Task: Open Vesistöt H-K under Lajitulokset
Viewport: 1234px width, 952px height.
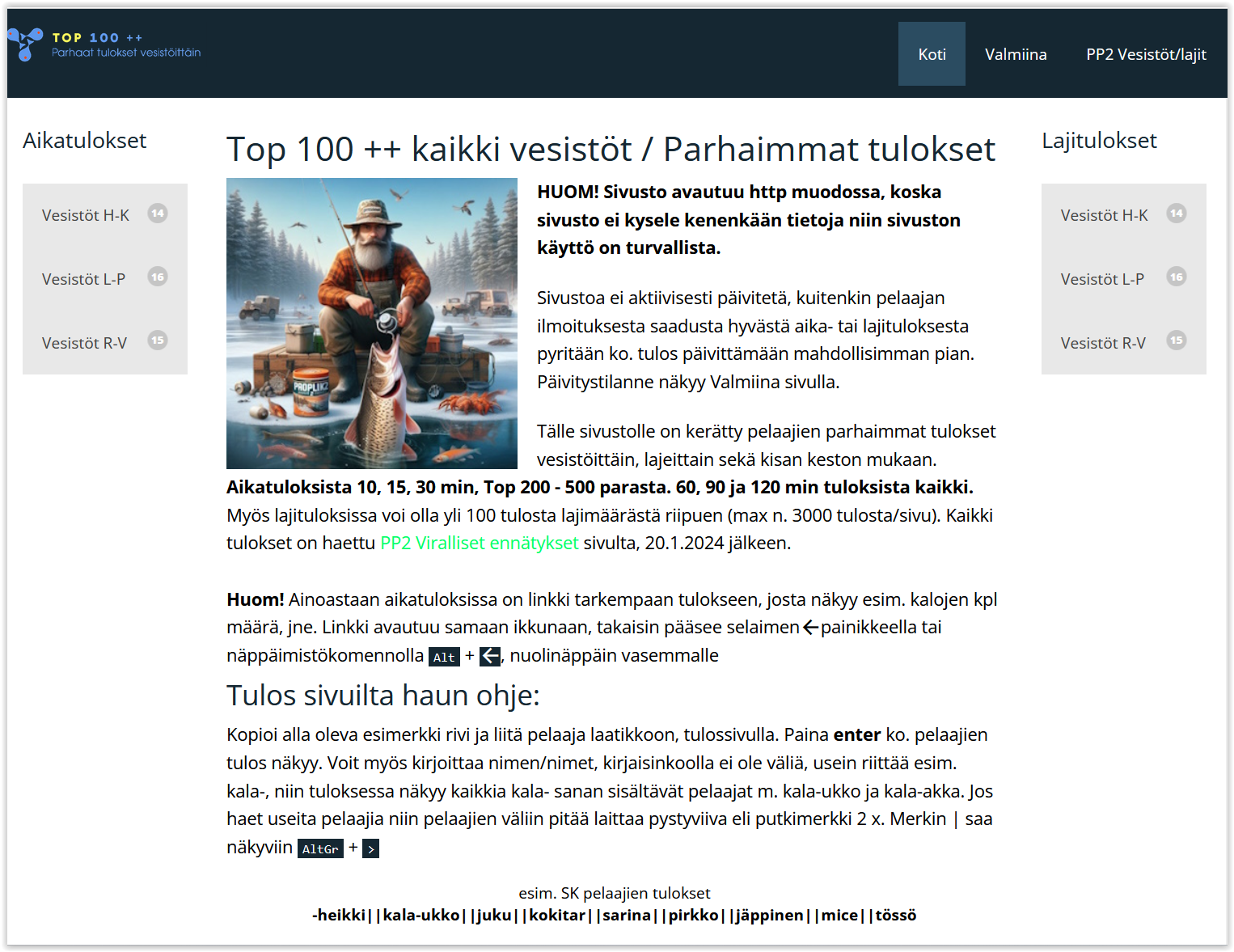Action: 1124,215
